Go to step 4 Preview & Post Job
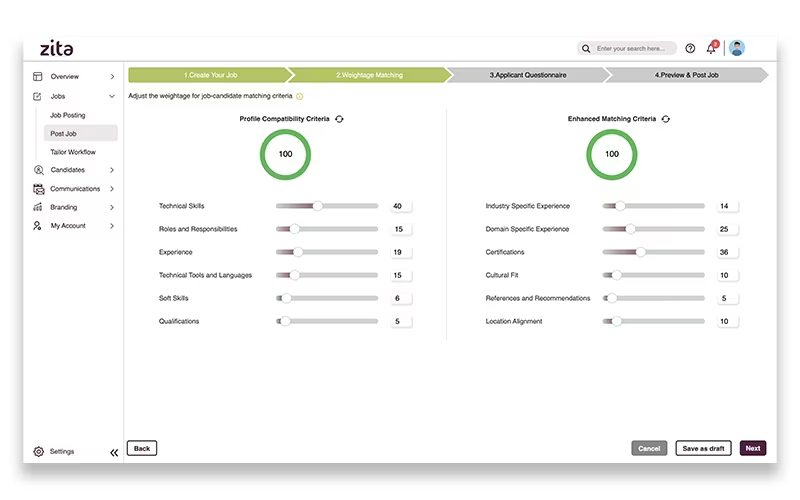This screenshot has height=500, width=800. coord(687,75)
